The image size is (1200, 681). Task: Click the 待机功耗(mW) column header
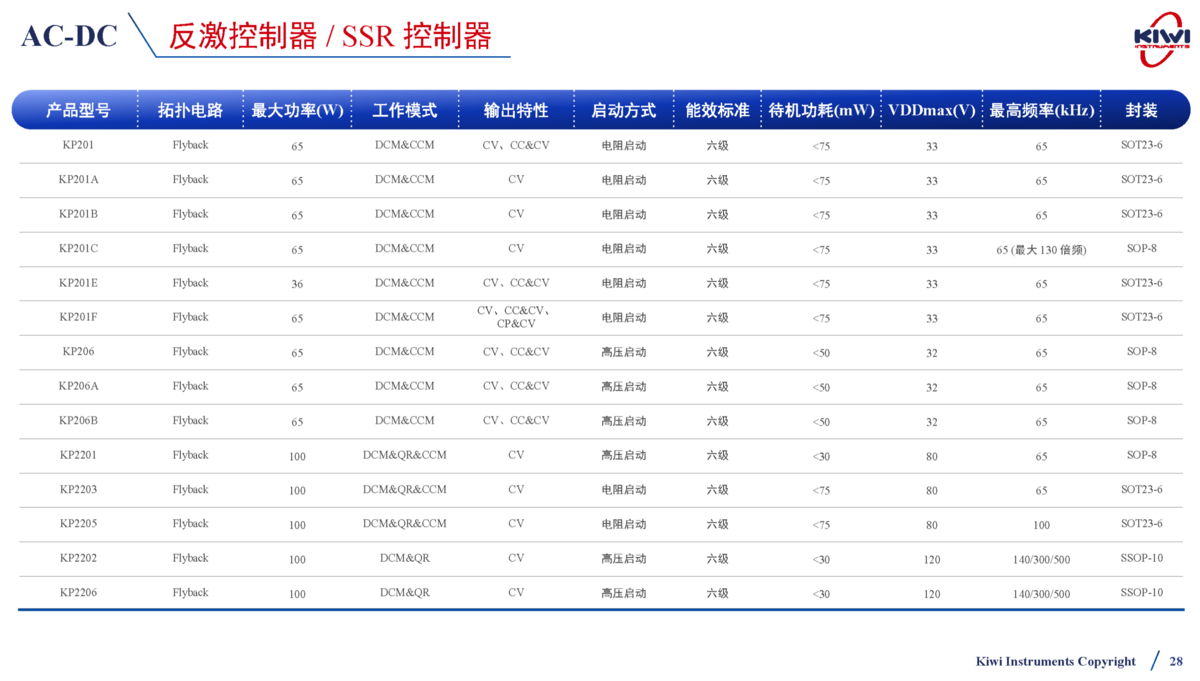821,110
